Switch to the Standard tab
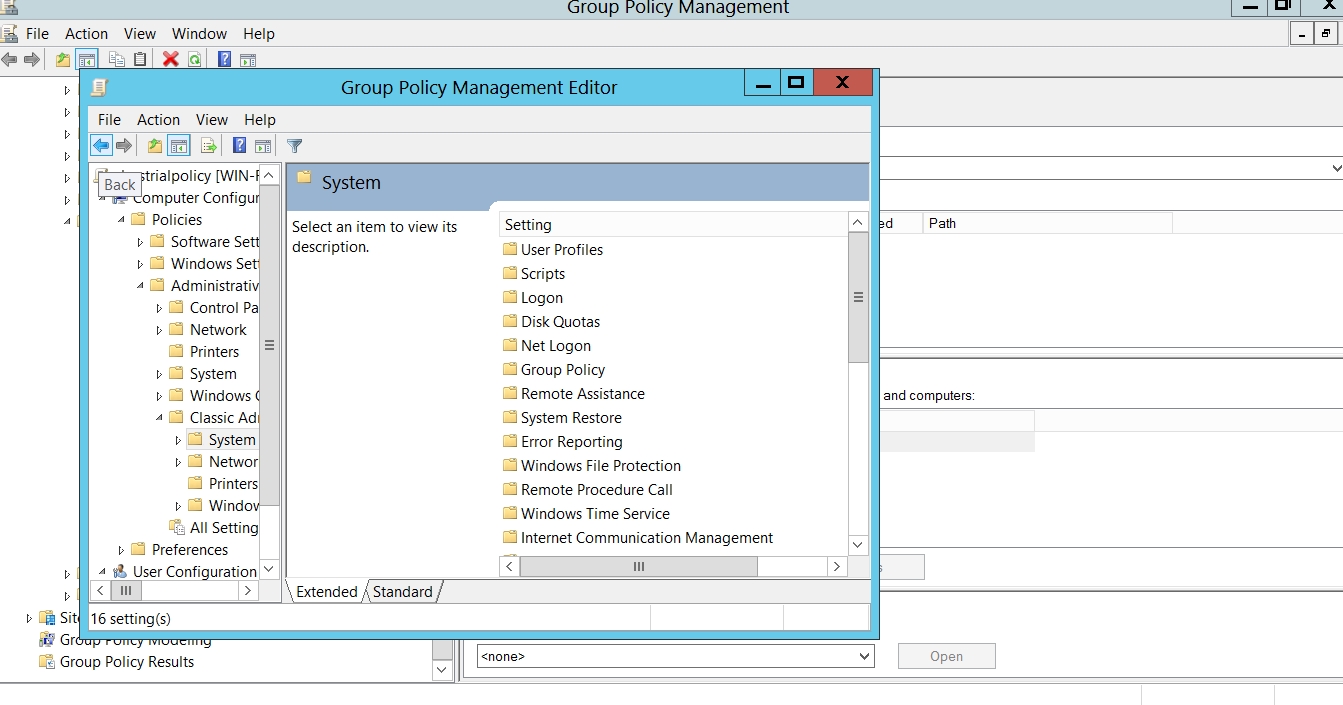 tap(402, 592)
